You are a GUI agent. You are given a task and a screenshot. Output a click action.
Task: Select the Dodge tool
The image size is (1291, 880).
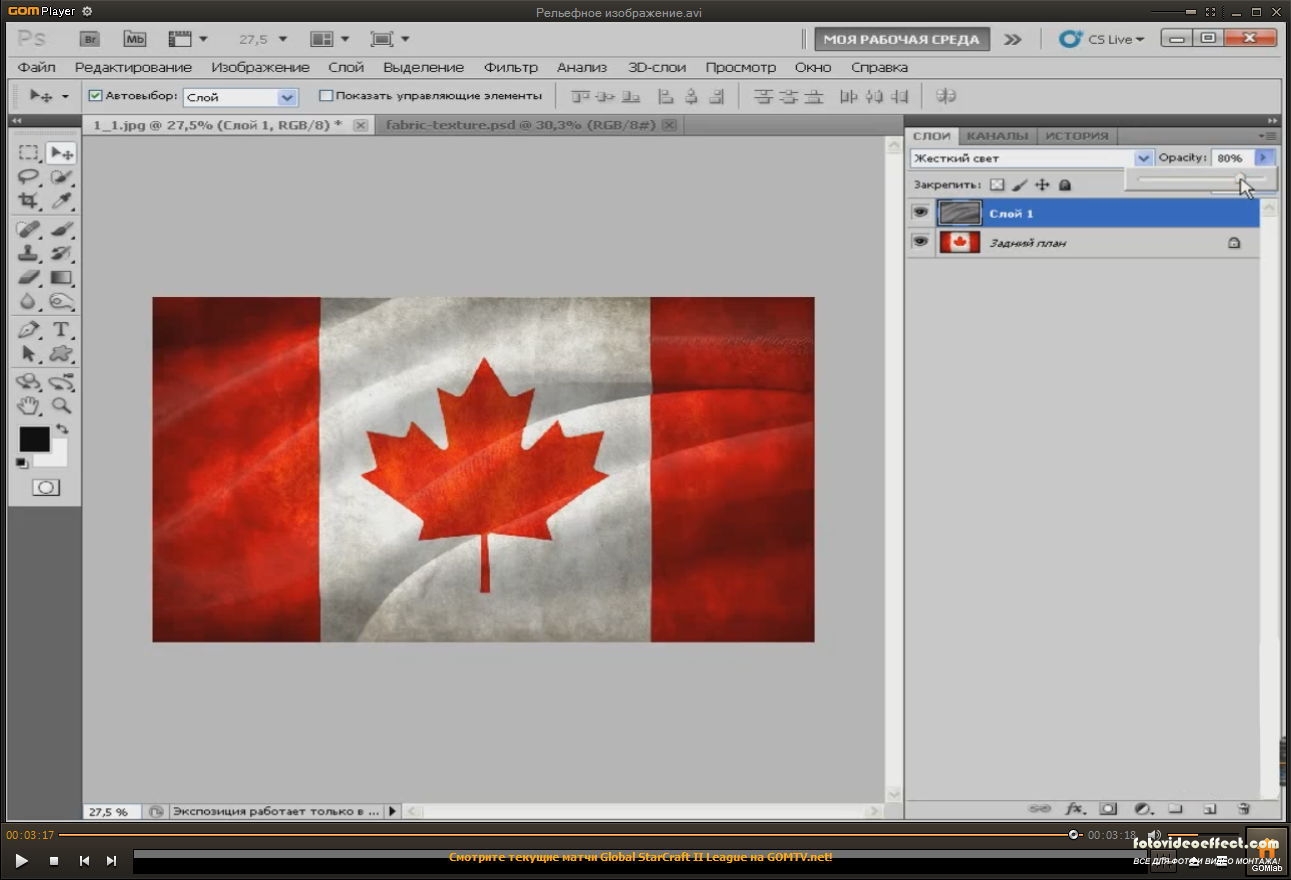61,301
